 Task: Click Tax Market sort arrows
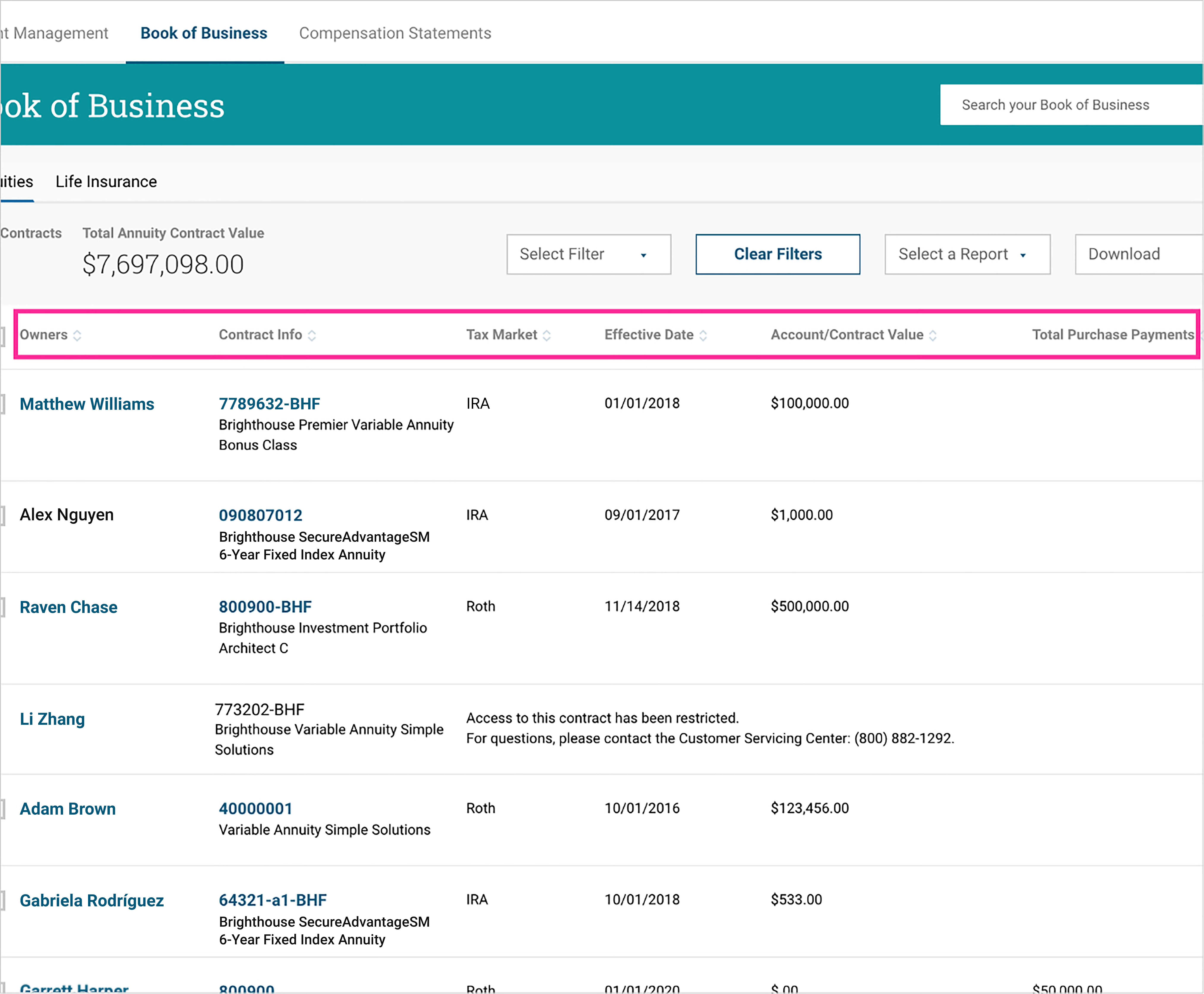tap(546, 336)
